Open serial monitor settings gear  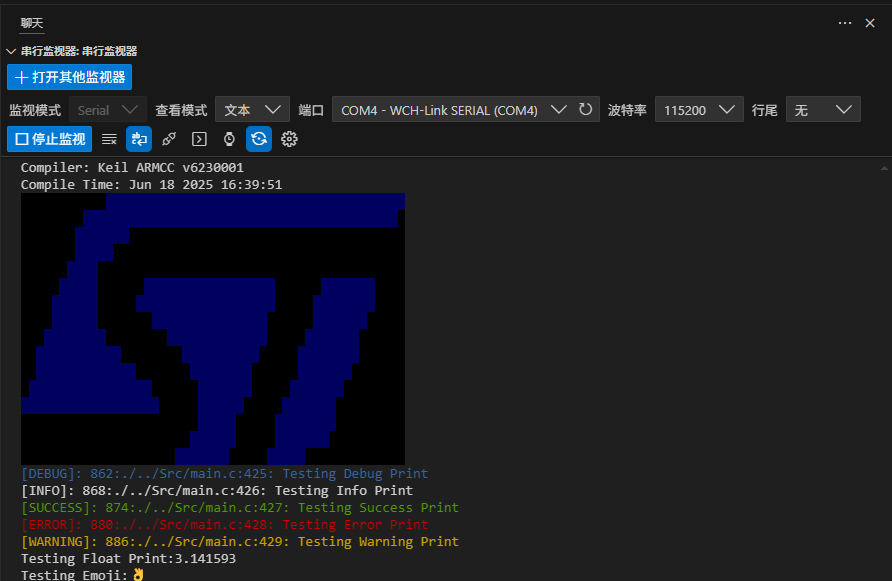[288, 139]
